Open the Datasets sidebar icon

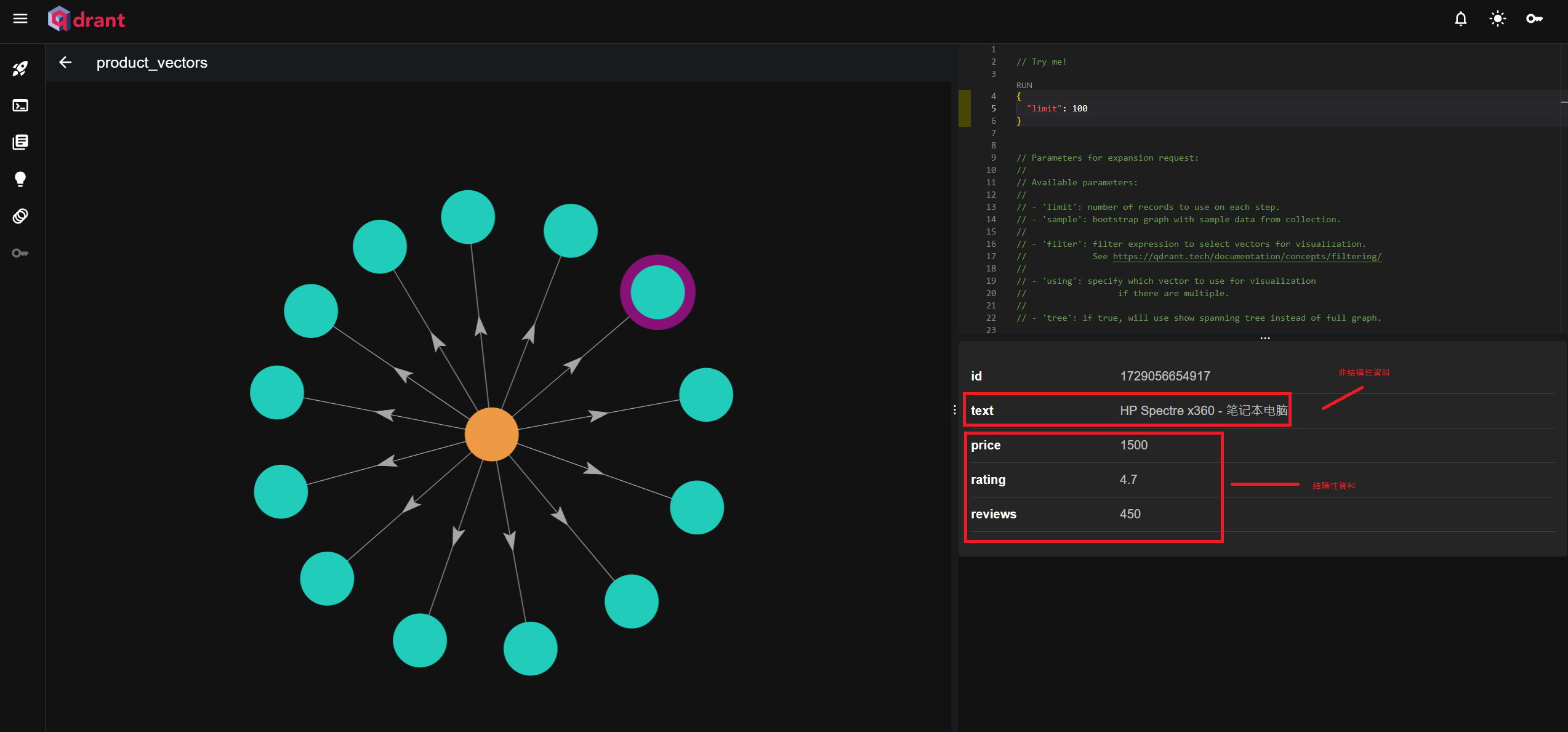click(20, 216)
